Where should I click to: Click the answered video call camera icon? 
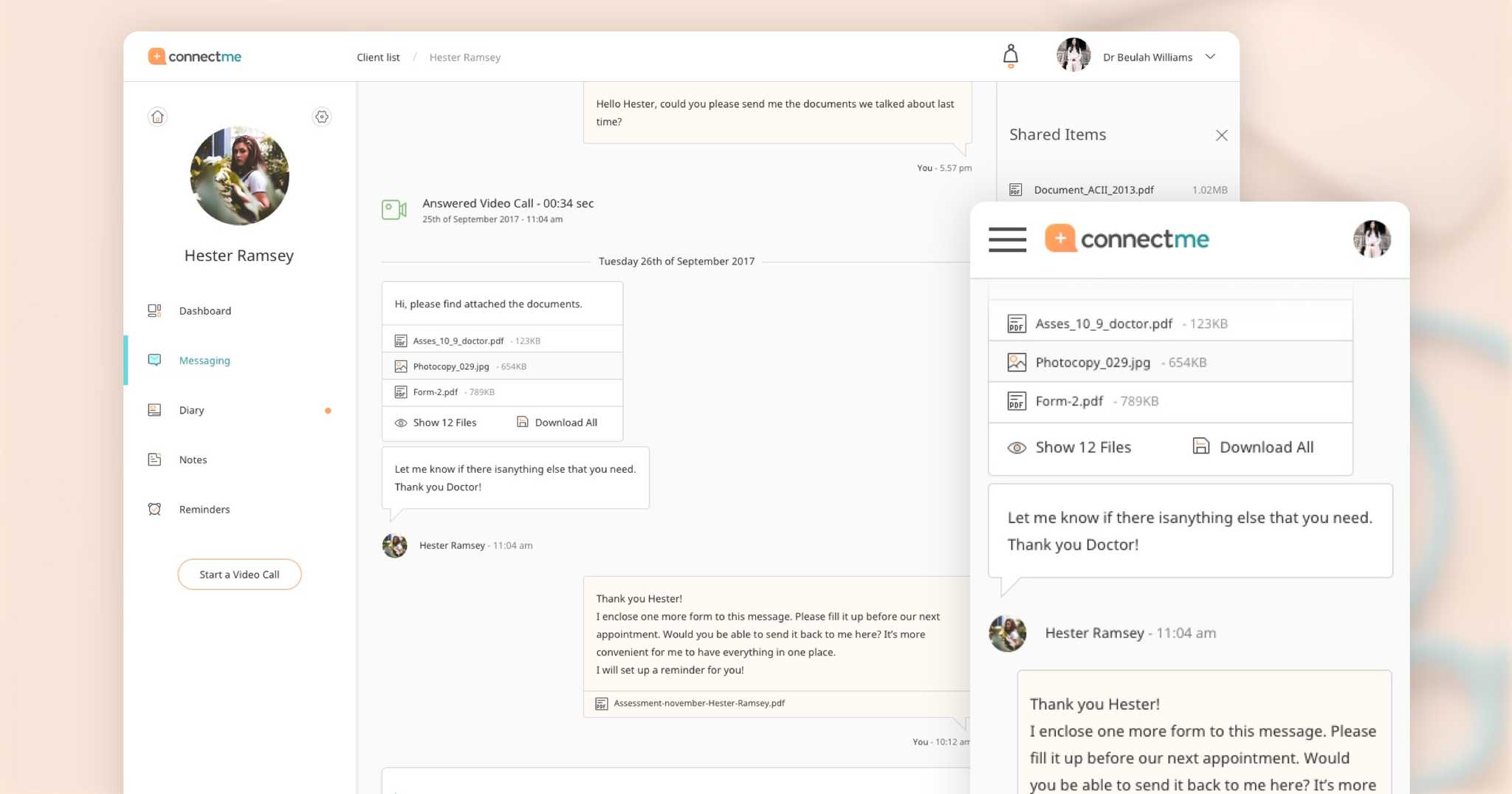394,210
